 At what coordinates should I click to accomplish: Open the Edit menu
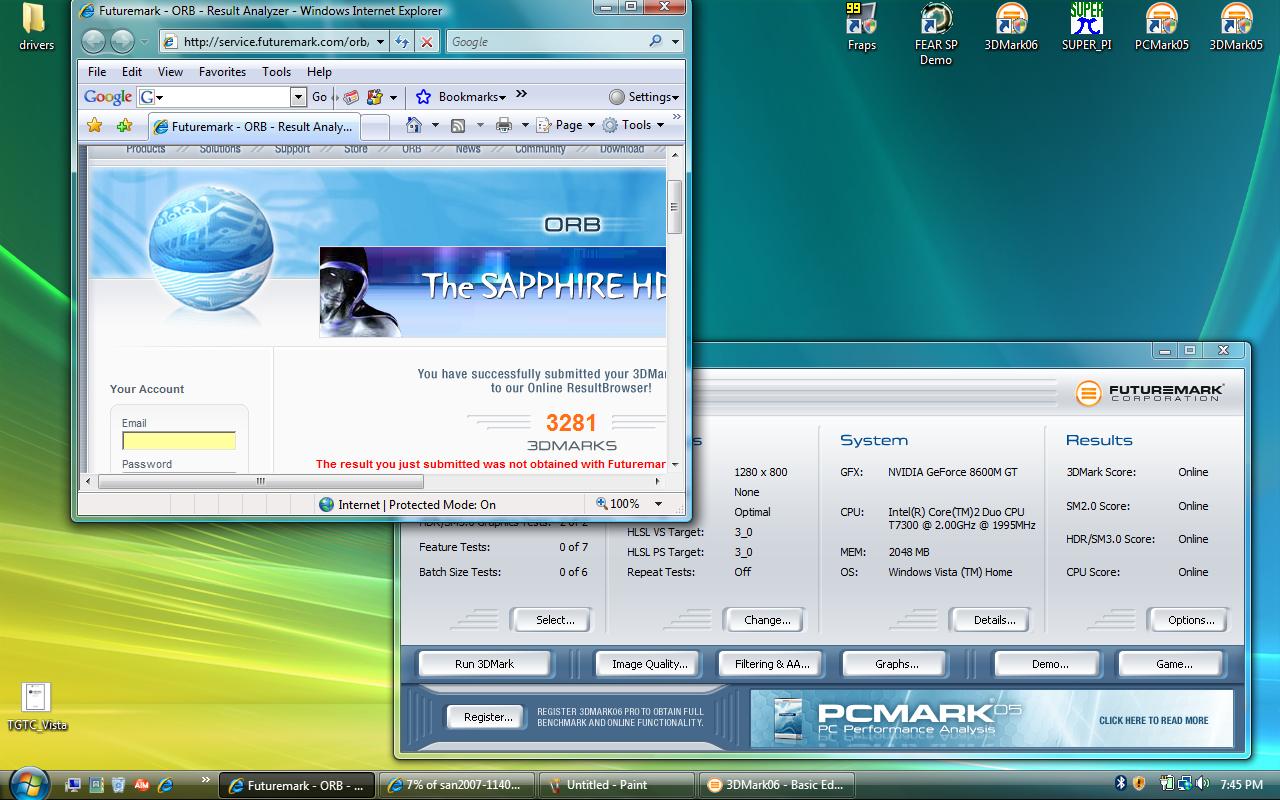tap(132, 71)
